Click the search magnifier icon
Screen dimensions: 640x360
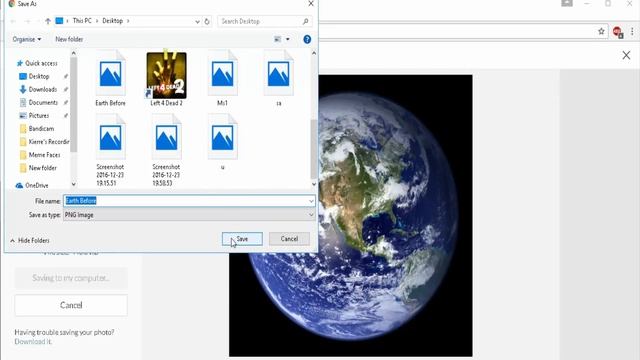tap(305, 21)
